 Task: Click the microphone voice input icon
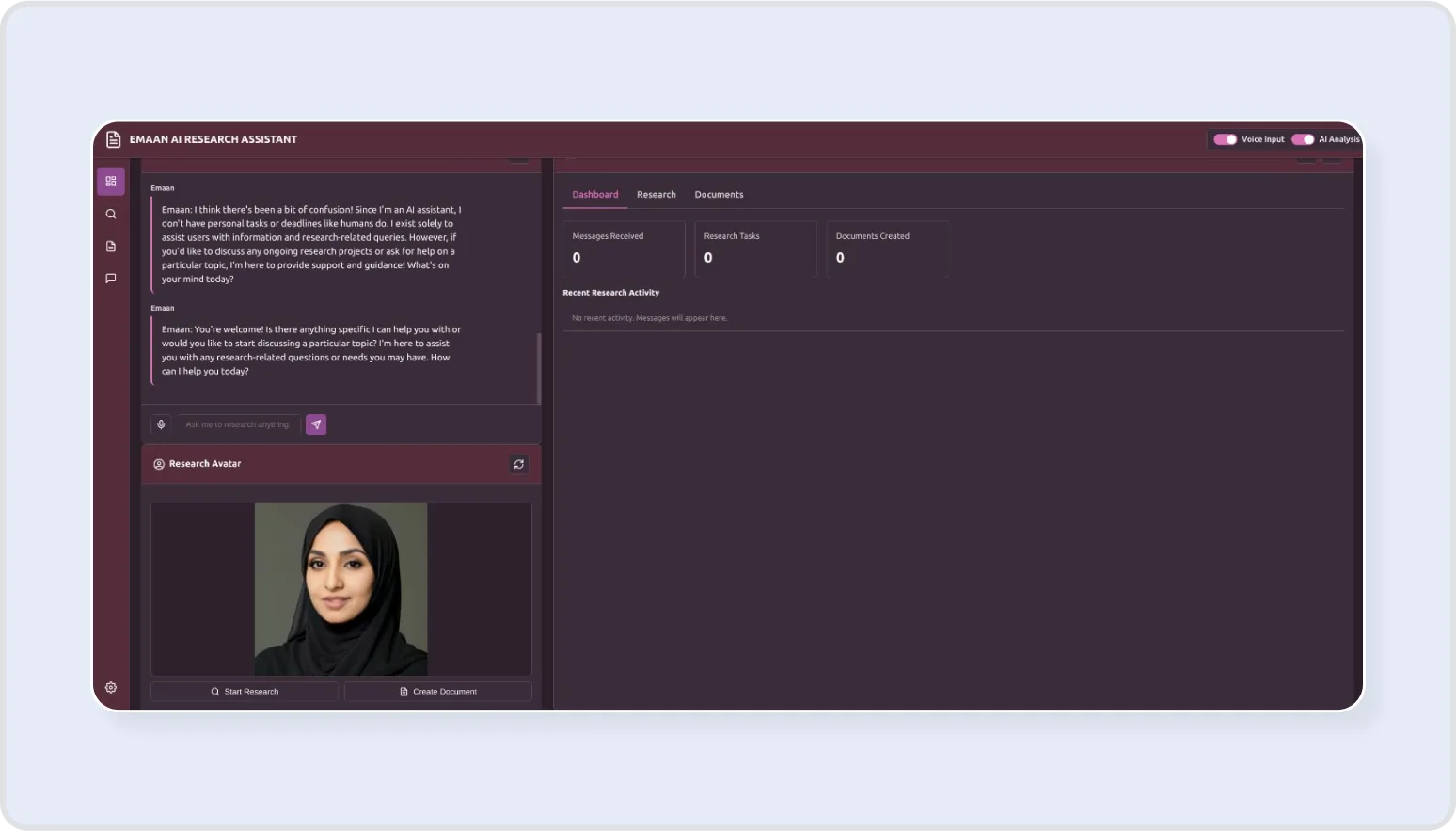161,424
